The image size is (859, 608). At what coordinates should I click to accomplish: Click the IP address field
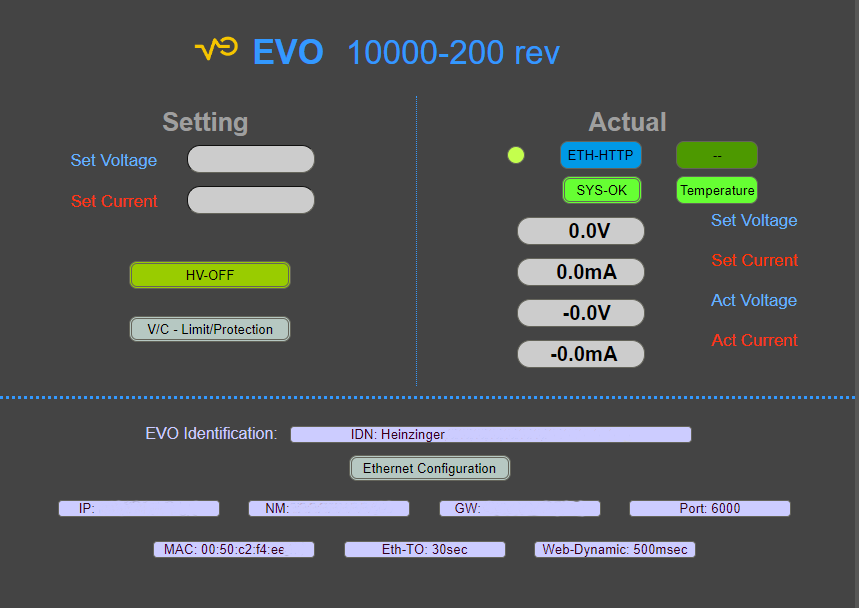click(x=139, y=509)
